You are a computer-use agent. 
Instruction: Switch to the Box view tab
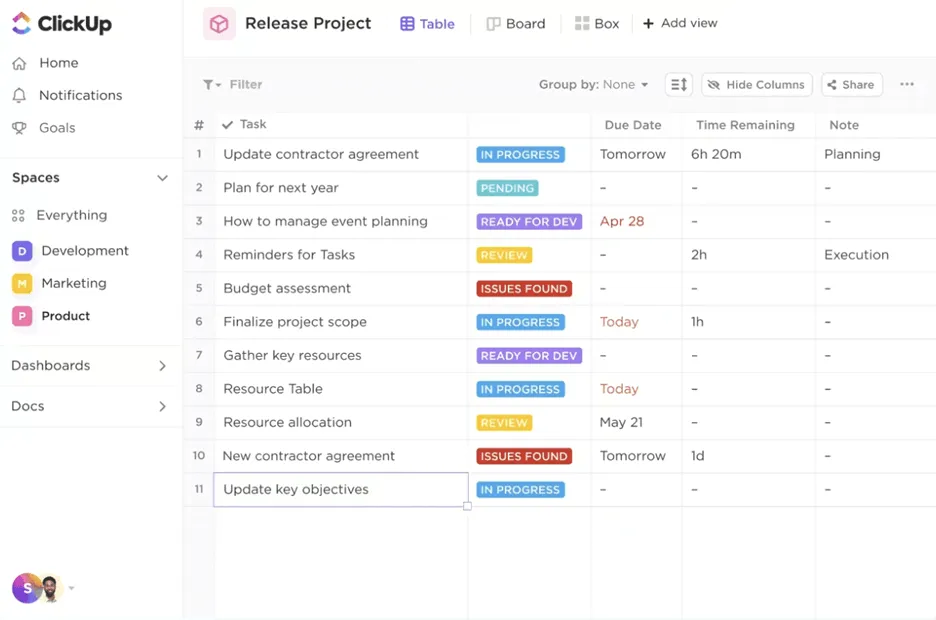597,24
